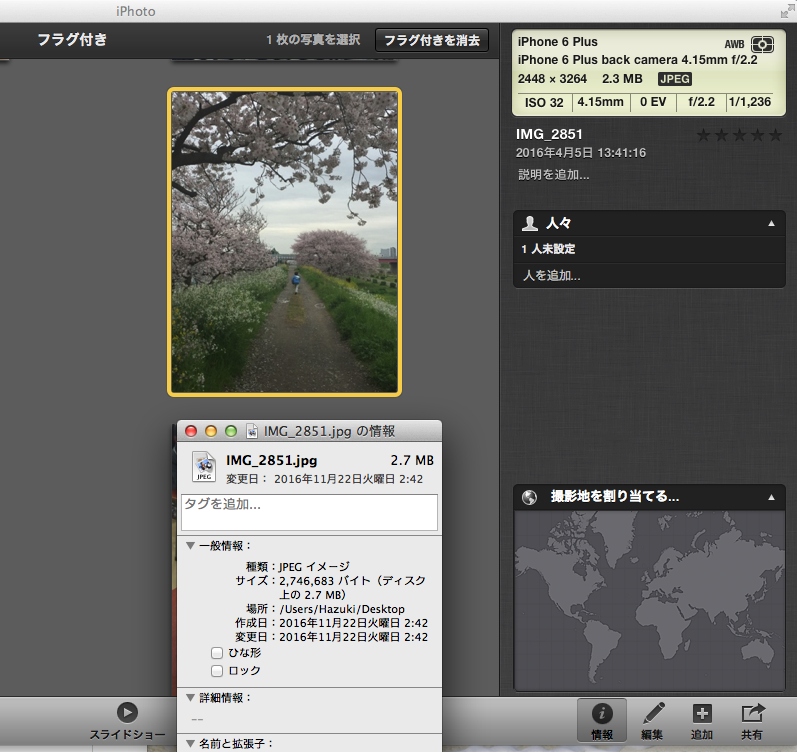The height and width of the screenshot is (752, 797).
Task: Collapse the 一般情報 section
Action: 190,546
